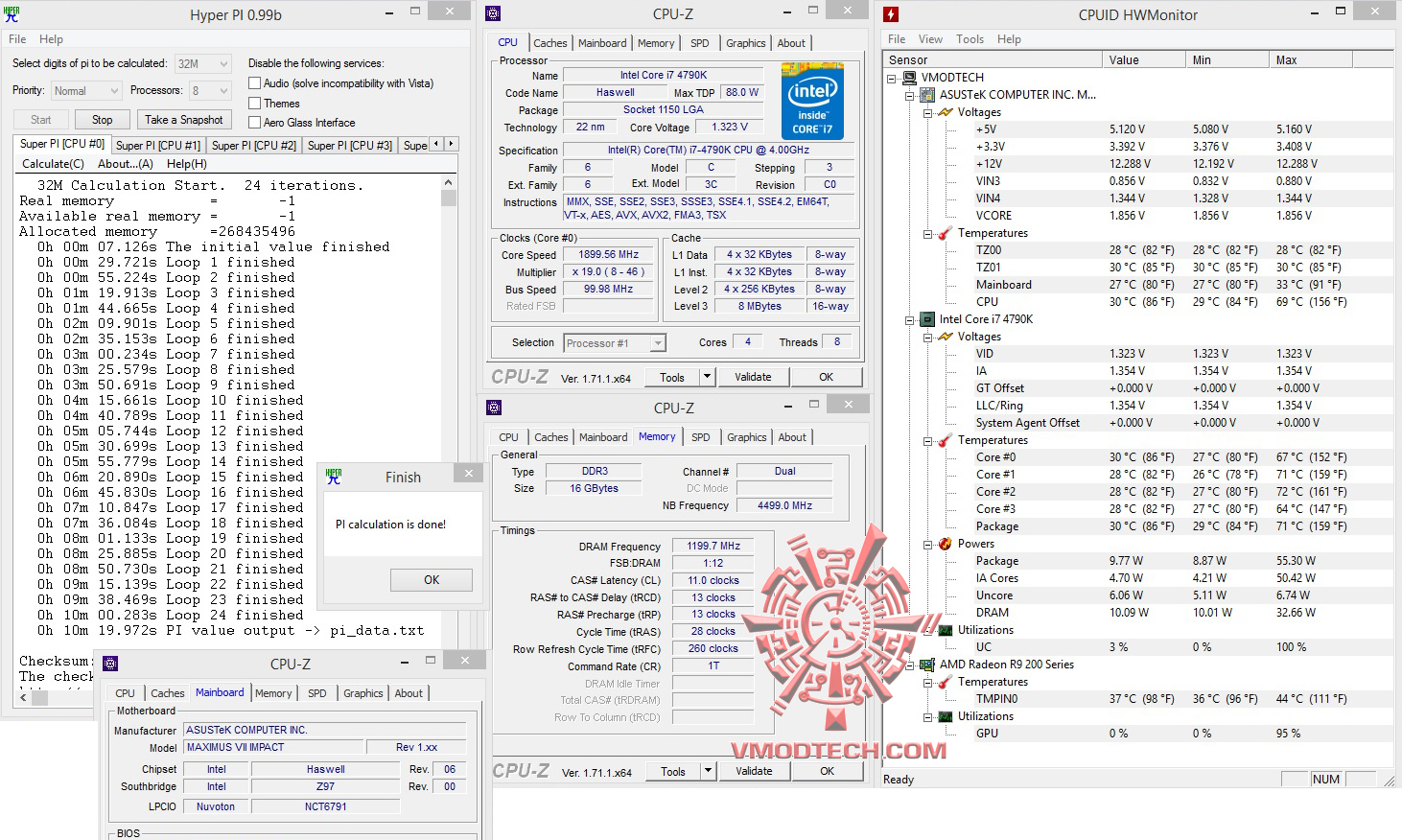Open the Hyper PI File menu
Image resolution: width=1402 pixels, height=840 pixels.
pos(17,39)
